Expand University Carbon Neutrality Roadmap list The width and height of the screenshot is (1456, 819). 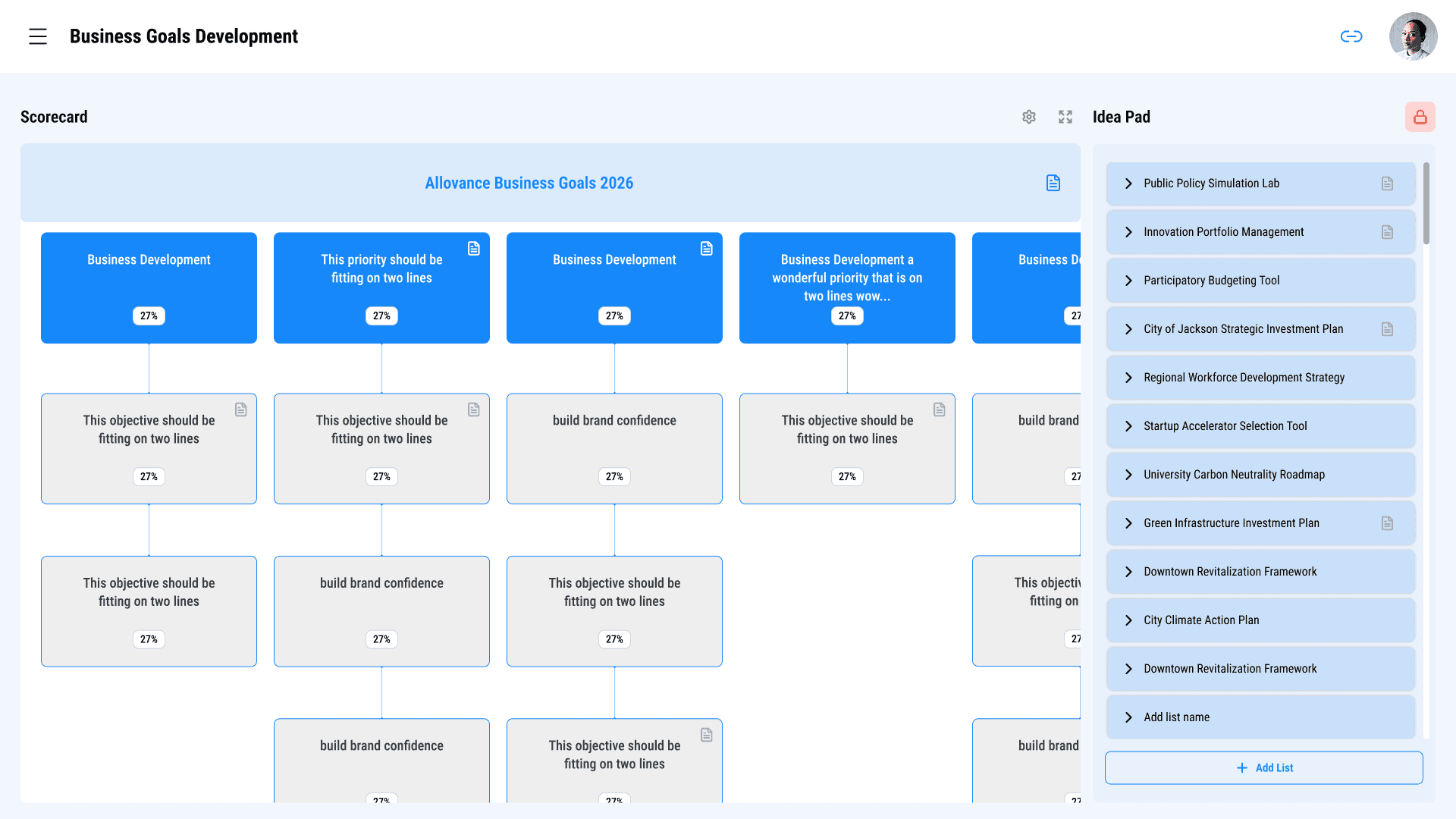[1128, 475]
